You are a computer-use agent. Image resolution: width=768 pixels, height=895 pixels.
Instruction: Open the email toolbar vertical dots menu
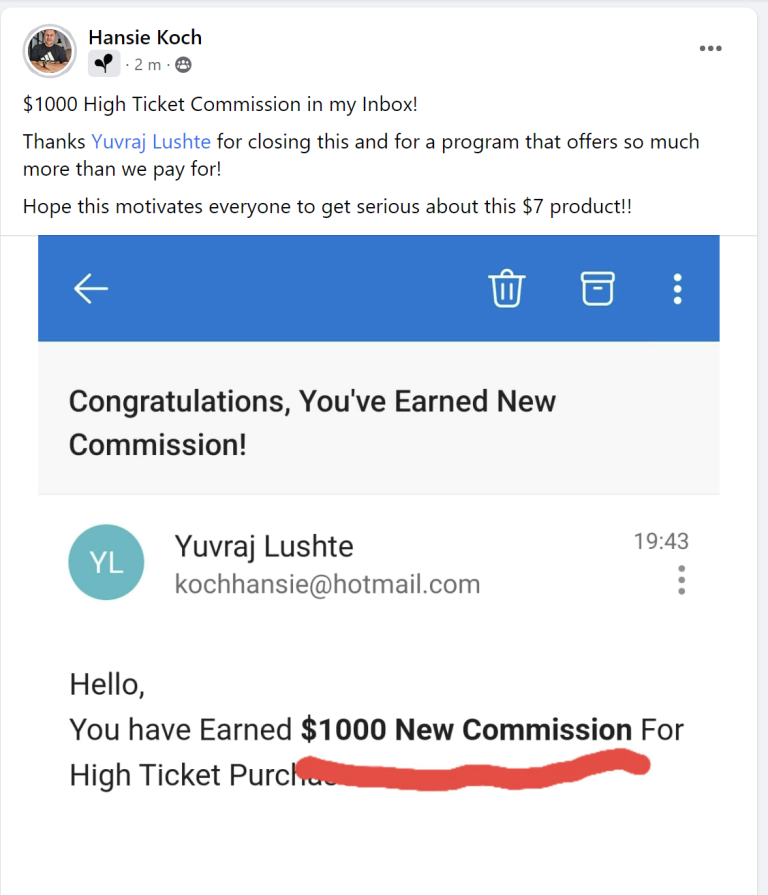678,288
